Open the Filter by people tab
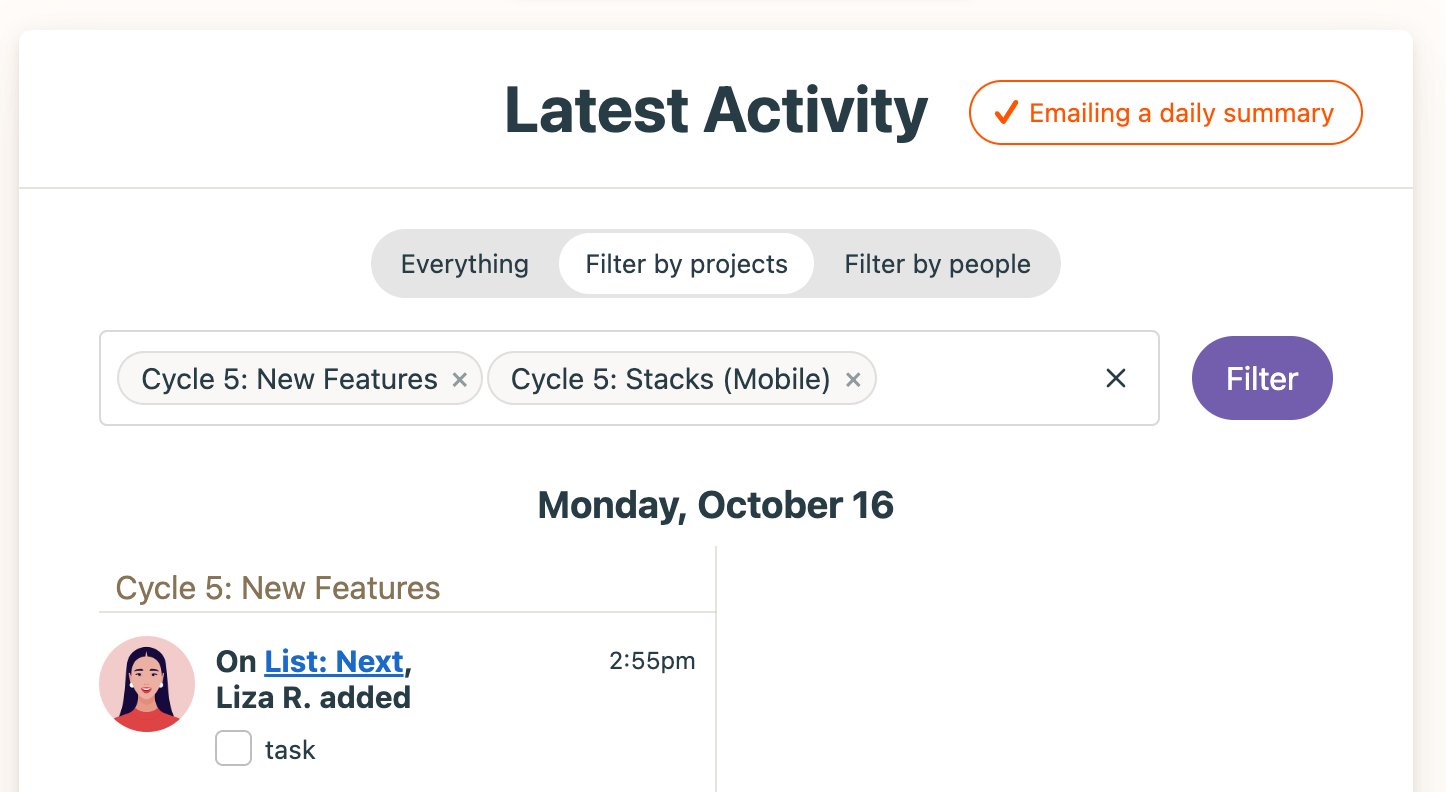The height and width of the screenshot is (792, 1446). (937, 264)
